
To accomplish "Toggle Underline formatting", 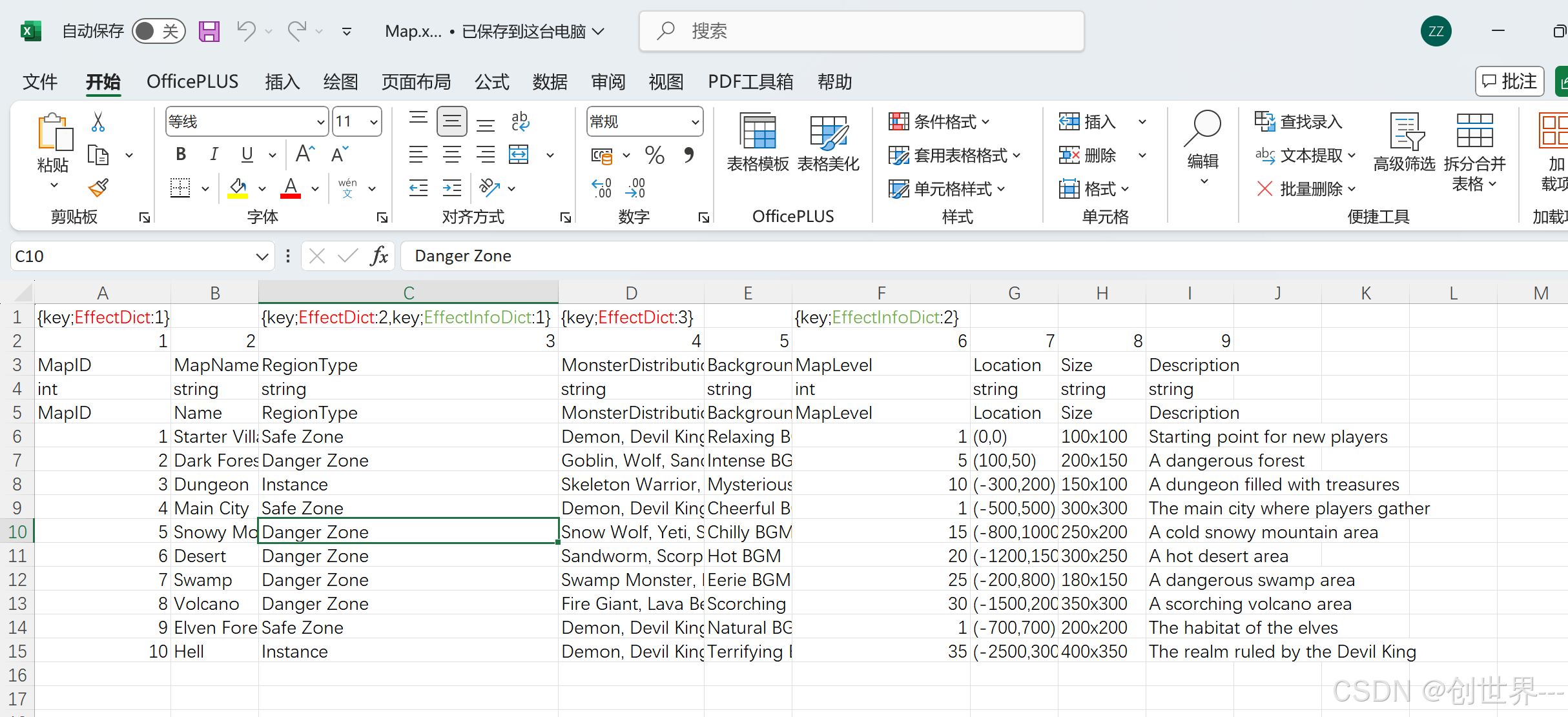I will point(247,154).
